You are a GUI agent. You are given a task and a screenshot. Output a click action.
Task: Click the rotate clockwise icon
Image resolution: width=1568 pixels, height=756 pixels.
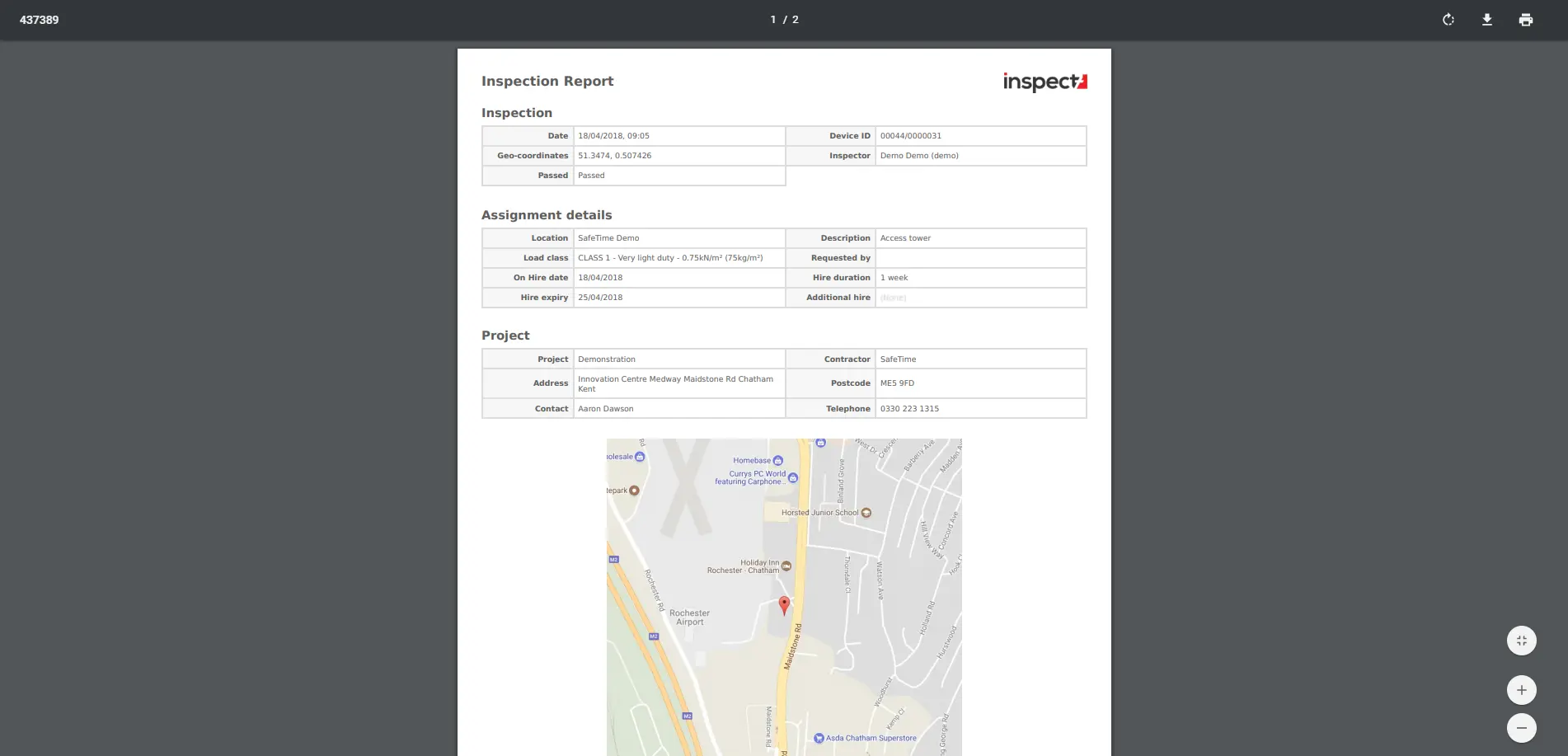pos(1448,20)
